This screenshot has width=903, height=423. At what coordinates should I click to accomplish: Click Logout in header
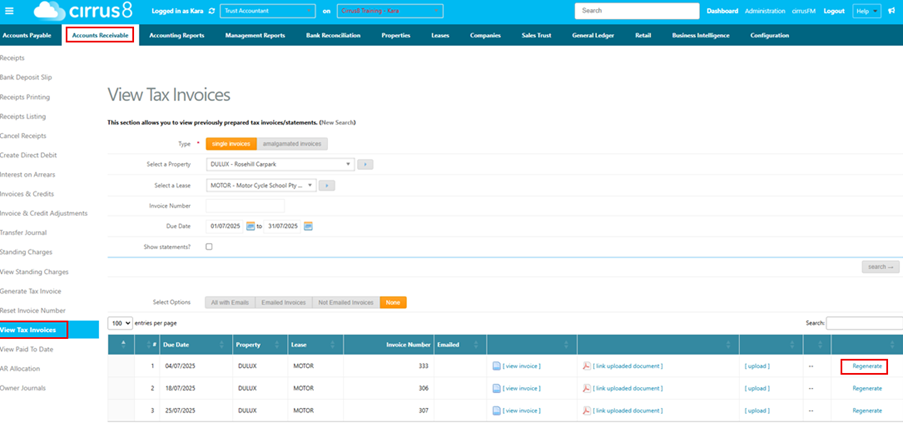pyautogui.click(x=834, y=11)
